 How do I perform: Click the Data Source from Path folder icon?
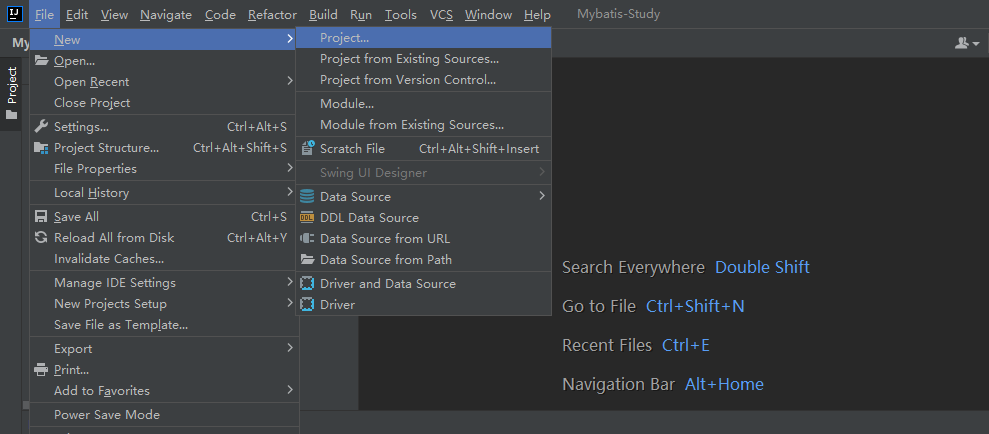(x=307, y=260)
